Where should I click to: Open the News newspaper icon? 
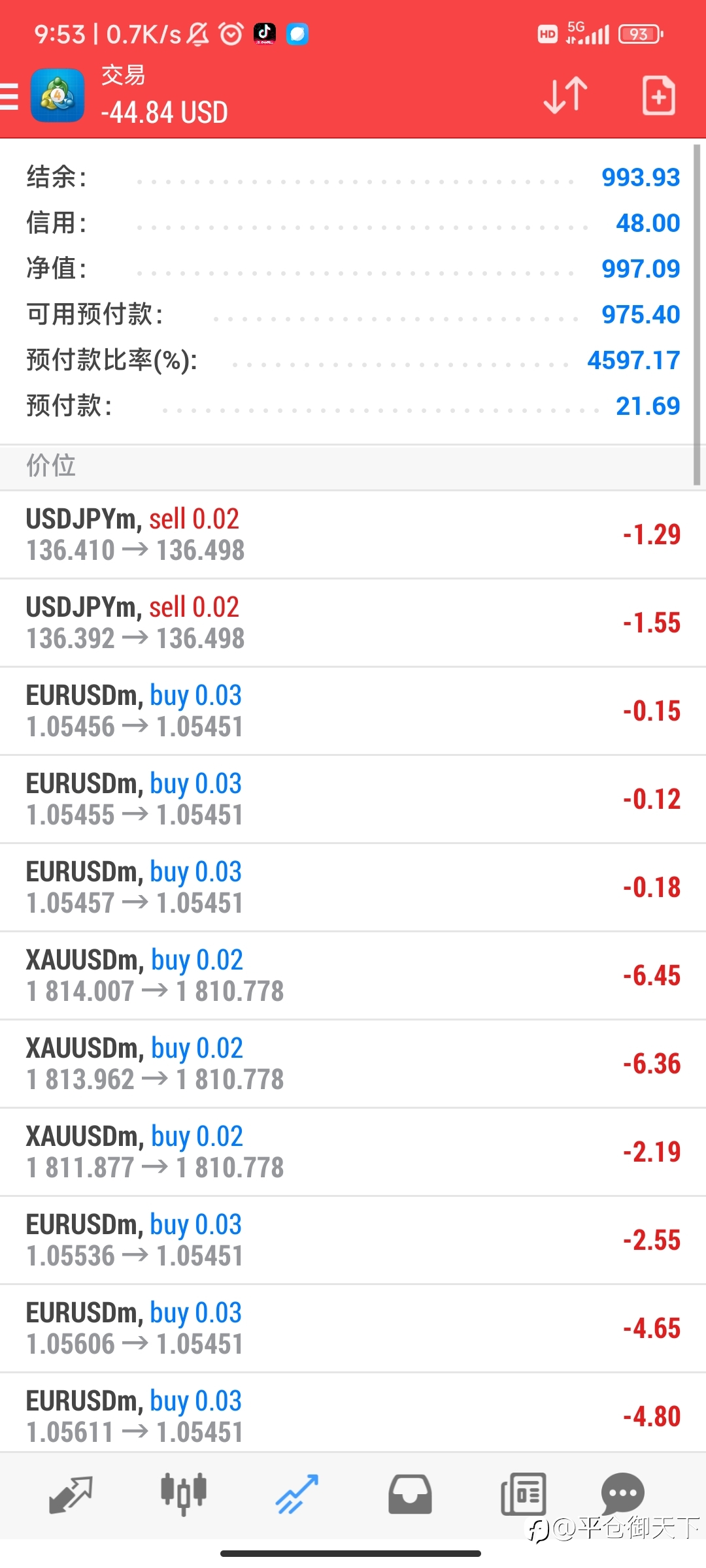tap(523, 1494)
